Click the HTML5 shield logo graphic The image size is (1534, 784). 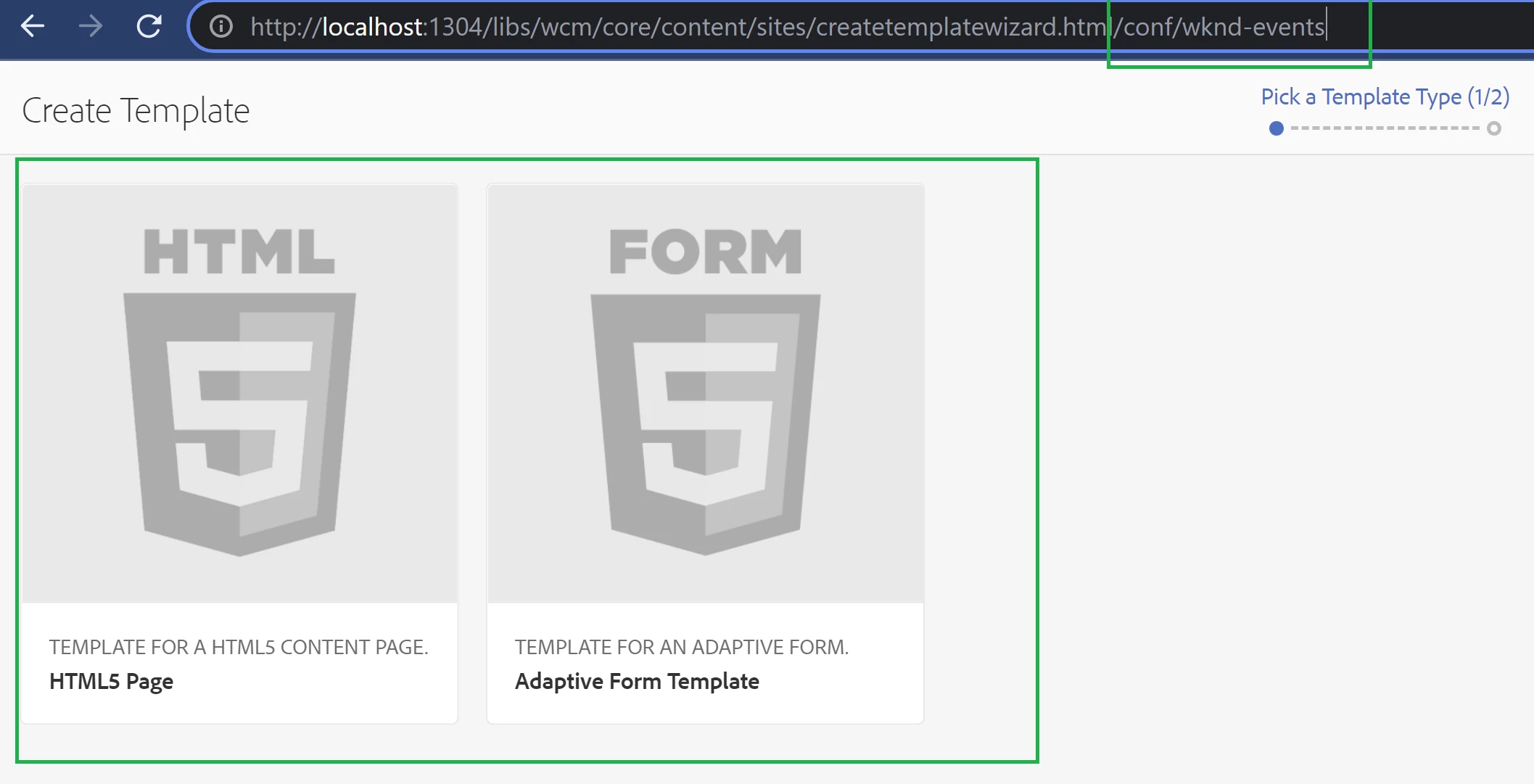(239, 424)
